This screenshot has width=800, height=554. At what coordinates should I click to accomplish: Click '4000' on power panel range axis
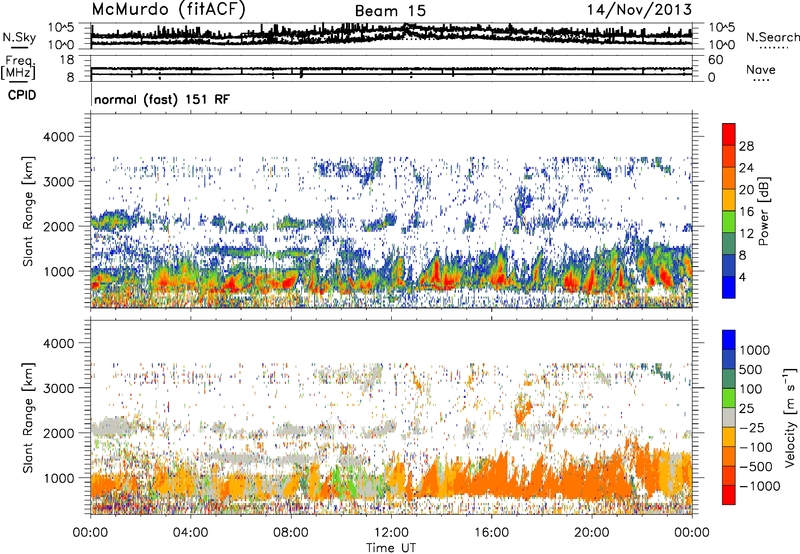[59, 137]
